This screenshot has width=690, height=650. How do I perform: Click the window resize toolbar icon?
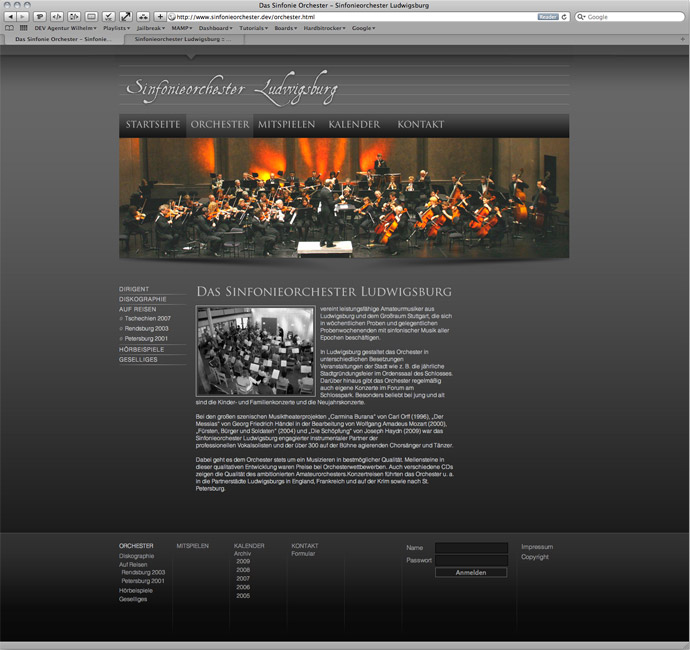91,17
